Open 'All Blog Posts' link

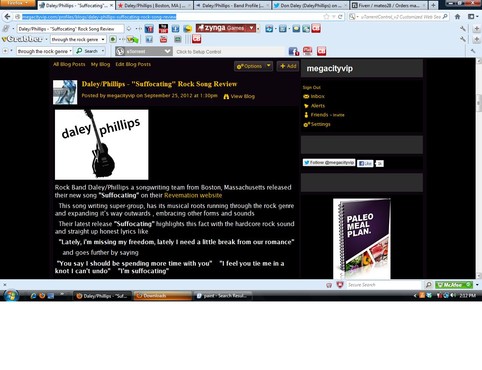click(69, 64)
